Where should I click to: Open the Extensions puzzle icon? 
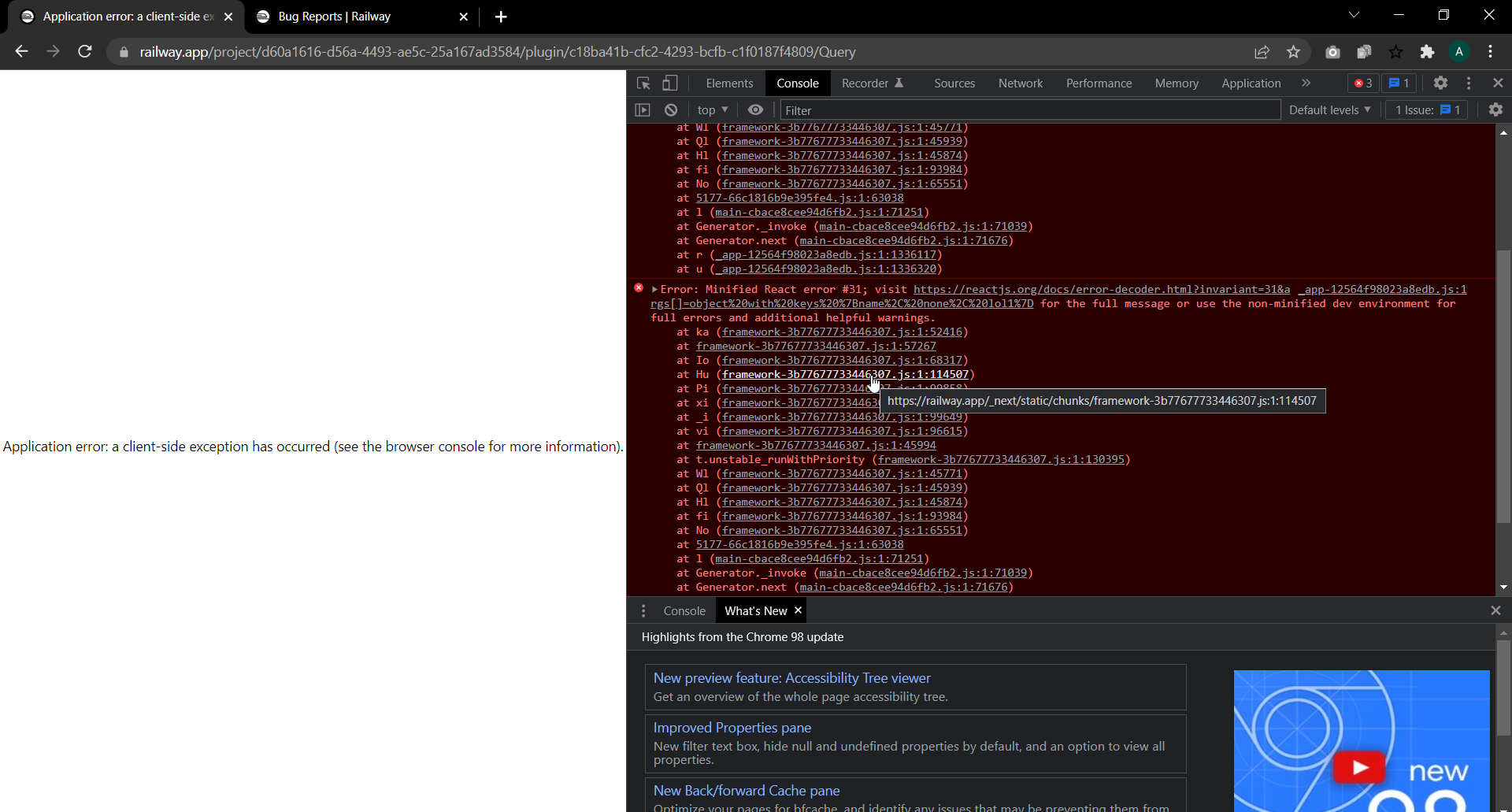point(1427,52)
